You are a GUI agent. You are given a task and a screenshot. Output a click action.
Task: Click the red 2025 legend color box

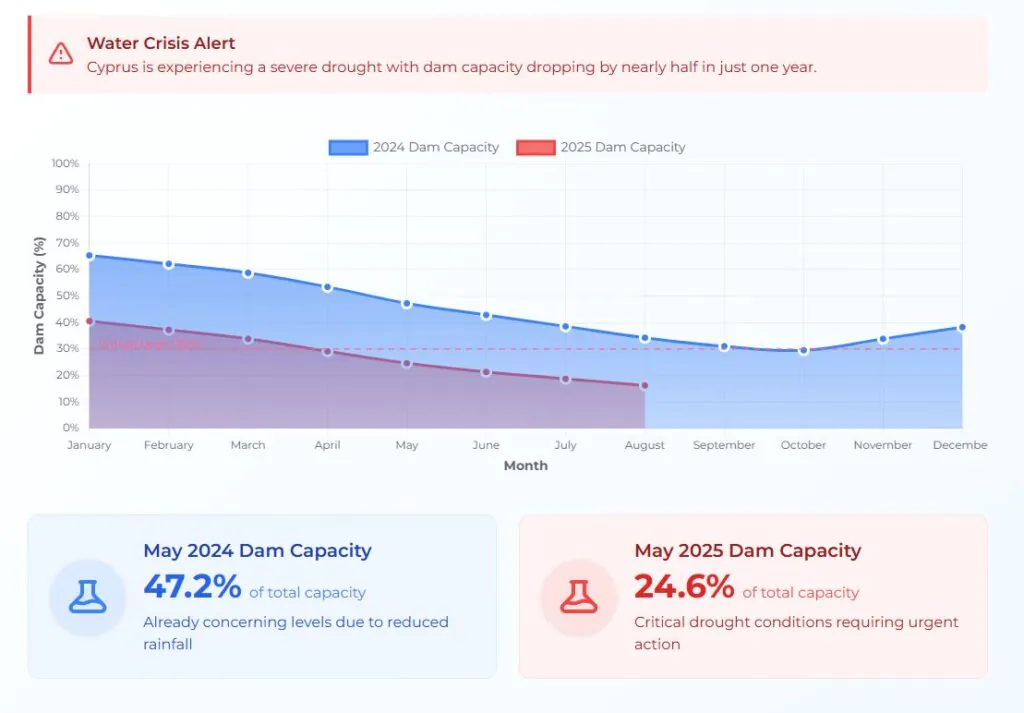[x=535, y=147]
